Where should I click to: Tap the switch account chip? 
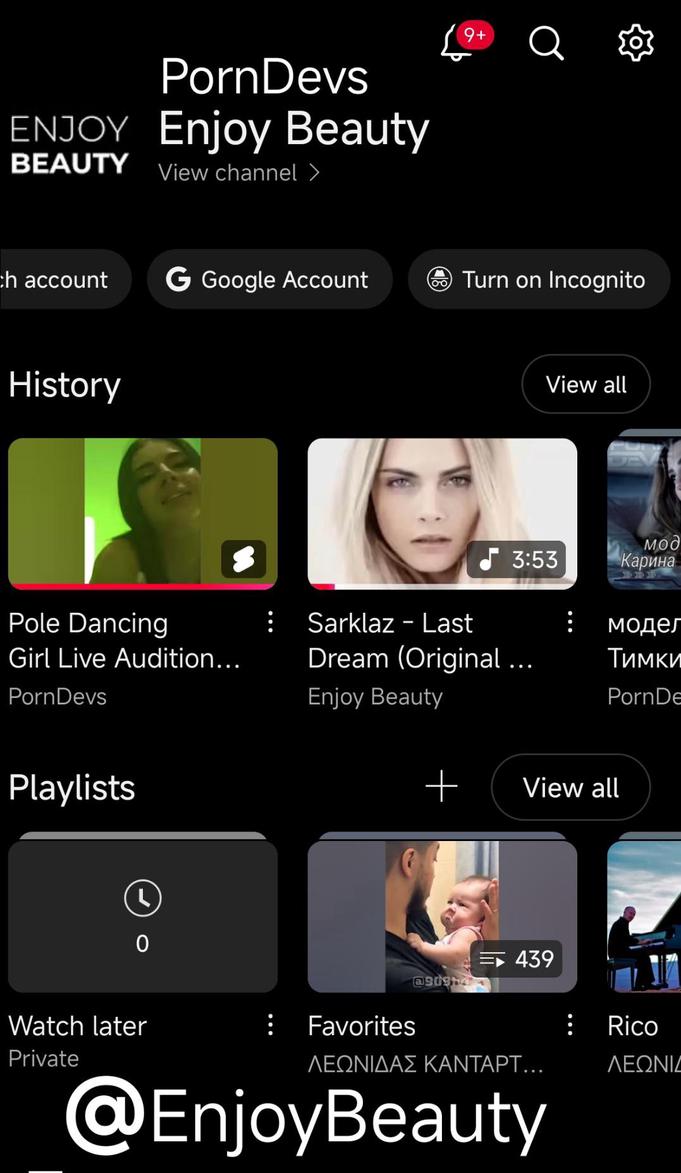click(64, 279)
